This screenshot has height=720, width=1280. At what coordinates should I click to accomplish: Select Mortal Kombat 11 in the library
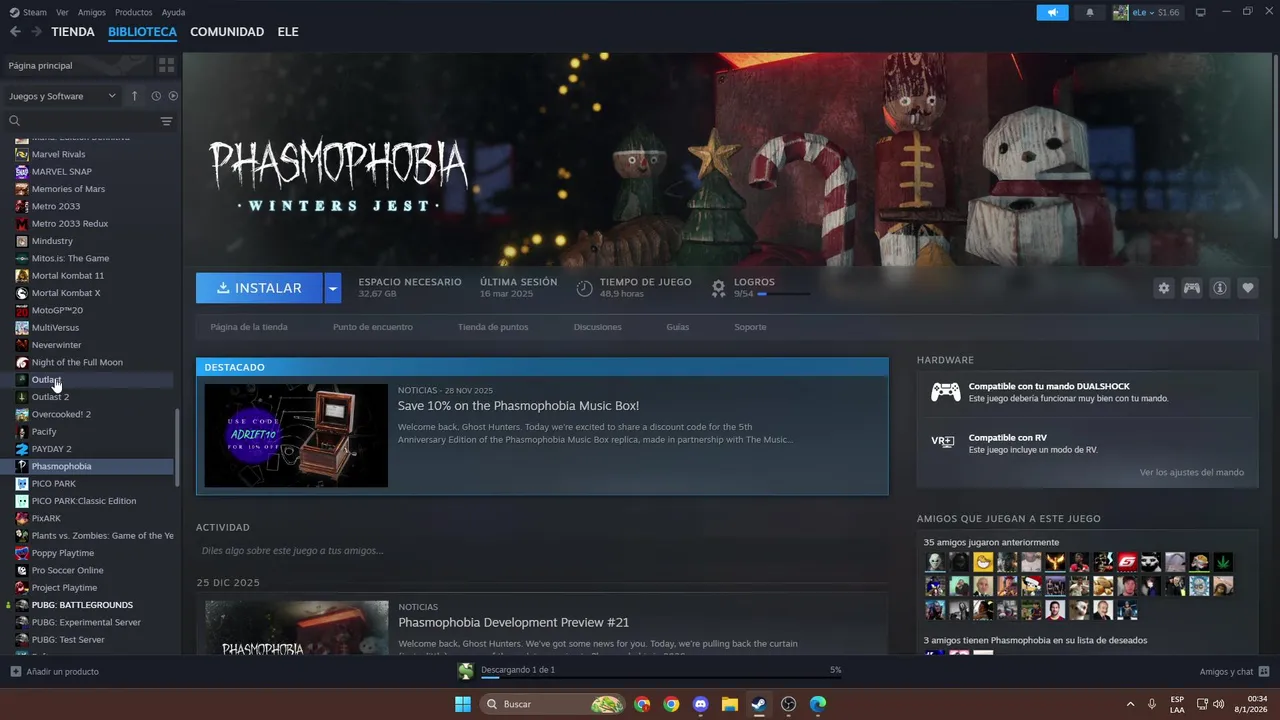click(68, 275)
